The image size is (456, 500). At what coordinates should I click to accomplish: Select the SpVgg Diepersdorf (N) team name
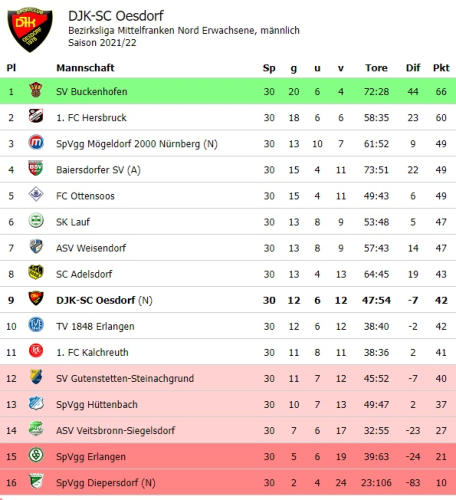(106, 483)
